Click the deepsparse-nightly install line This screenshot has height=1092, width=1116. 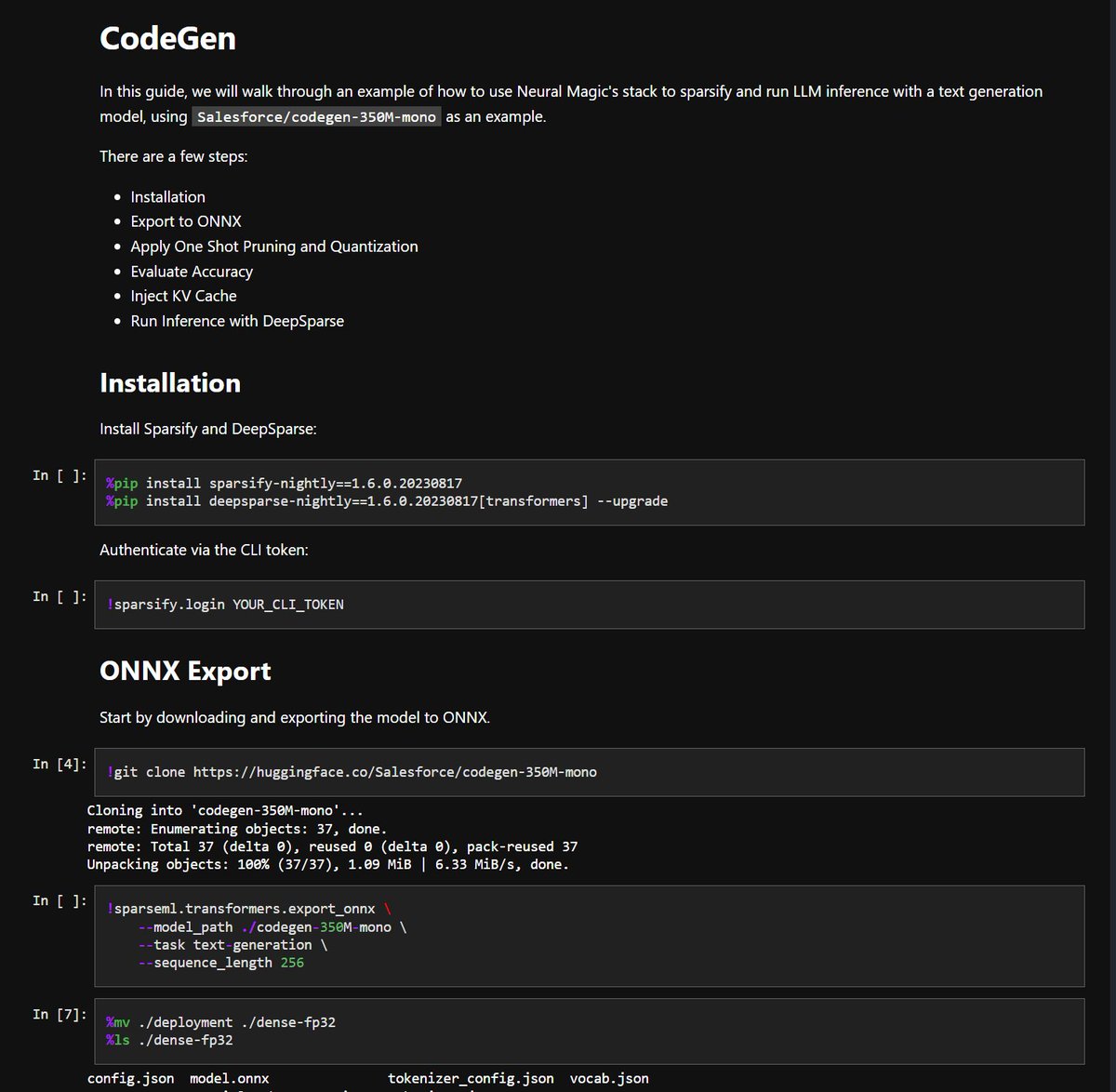[x=387, y=501]
